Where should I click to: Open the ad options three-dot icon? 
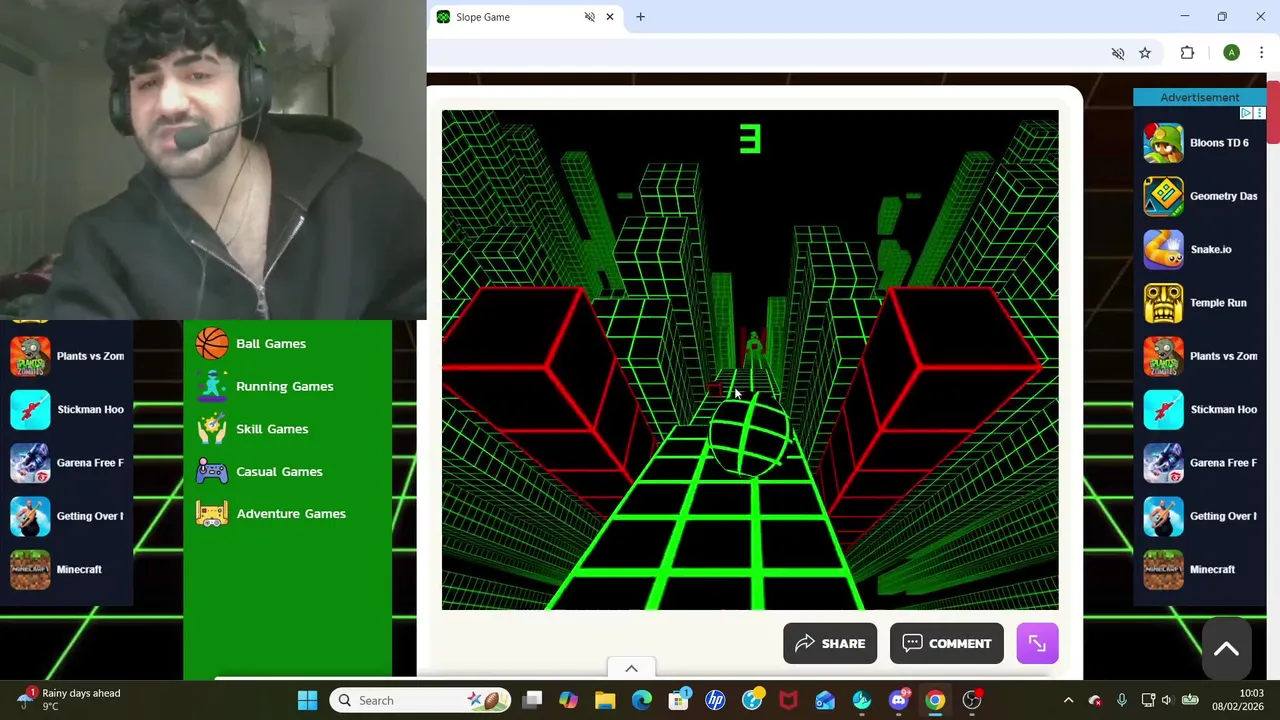point(1259,113)
